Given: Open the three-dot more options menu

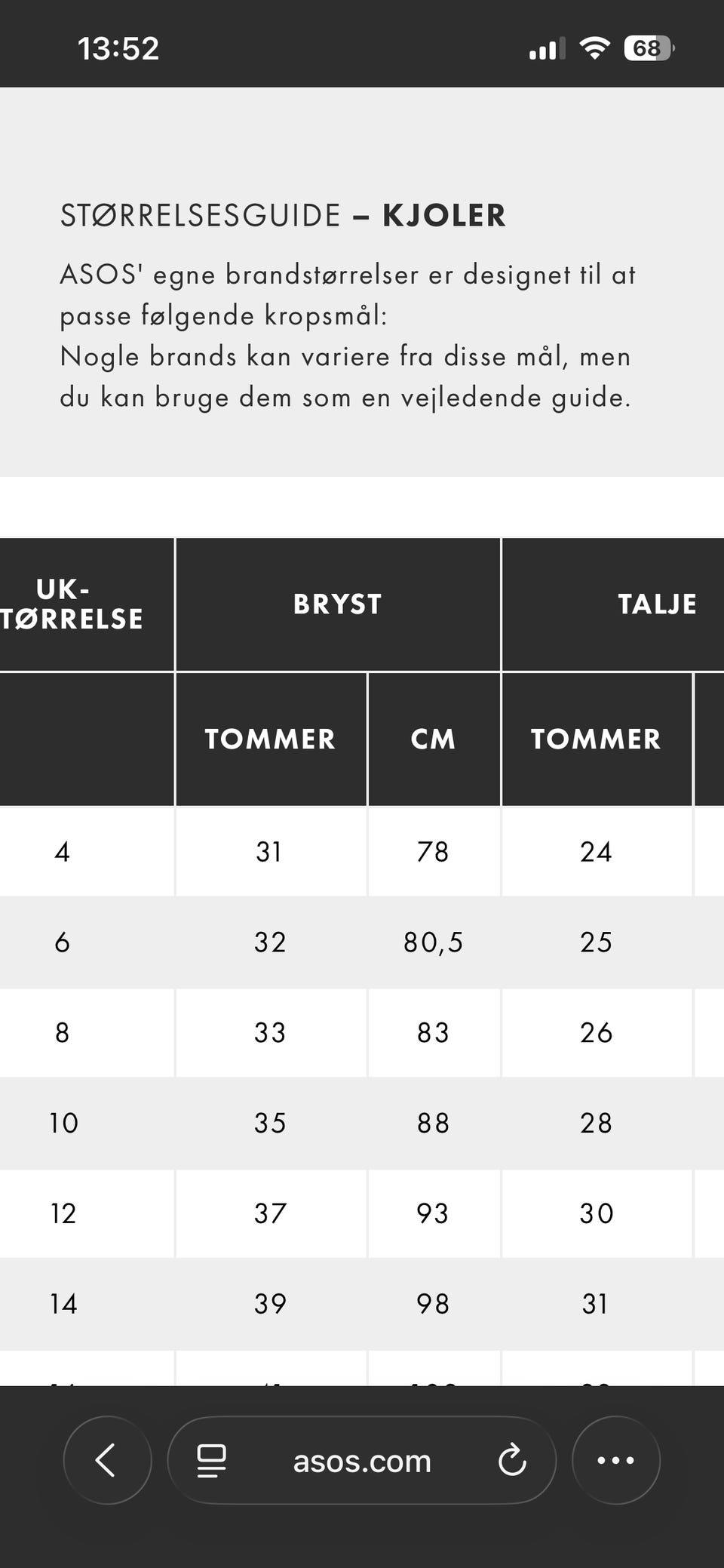Looking at the screenshot, I should (615, 1460).
